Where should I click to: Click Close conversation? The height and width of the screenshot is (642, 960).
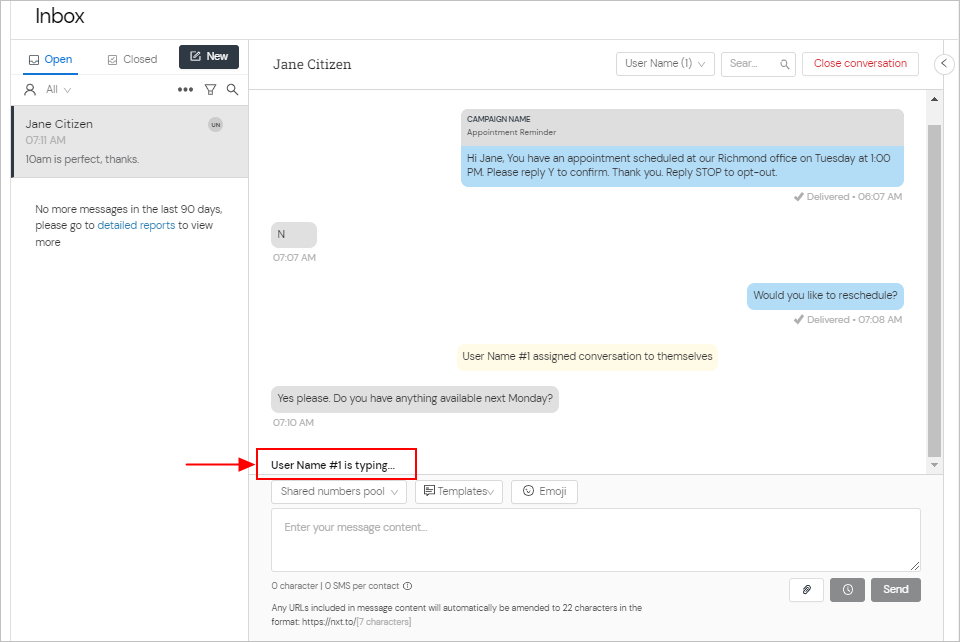(x=860, y=63)
